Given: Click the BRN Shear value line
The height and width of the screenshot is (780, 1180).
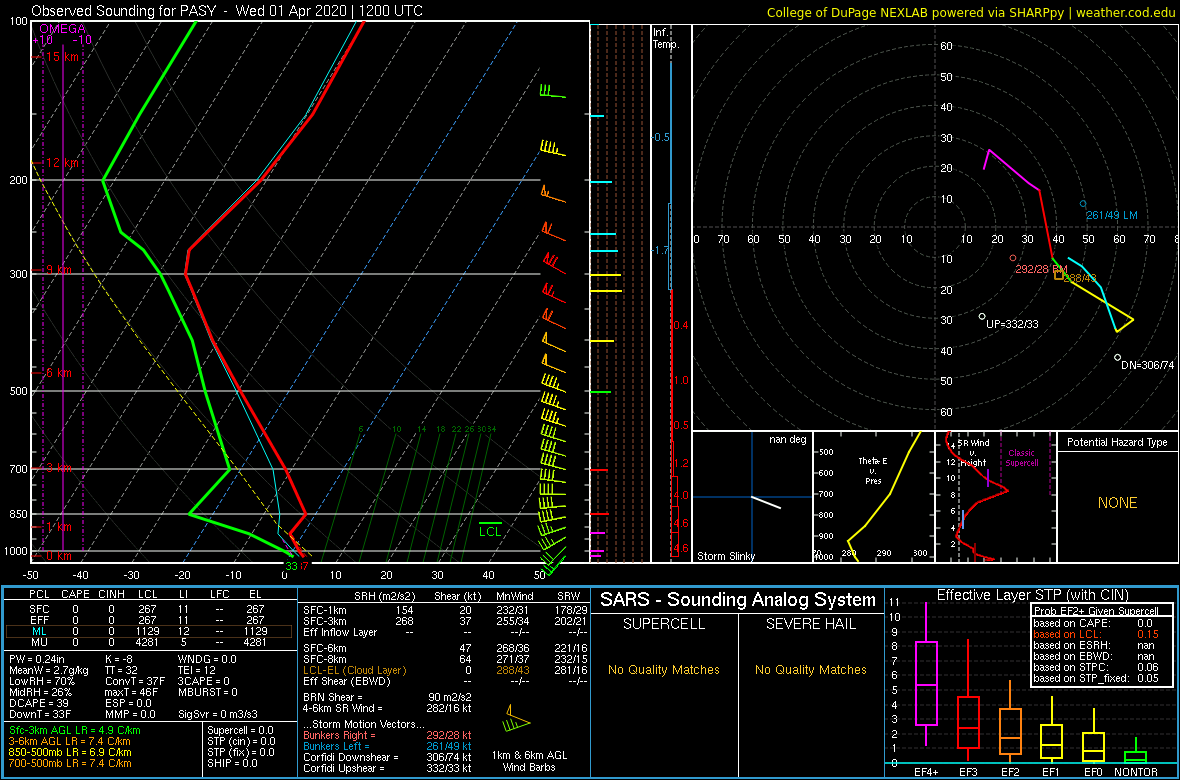Looking at the screenshot, I should point(386,697).
